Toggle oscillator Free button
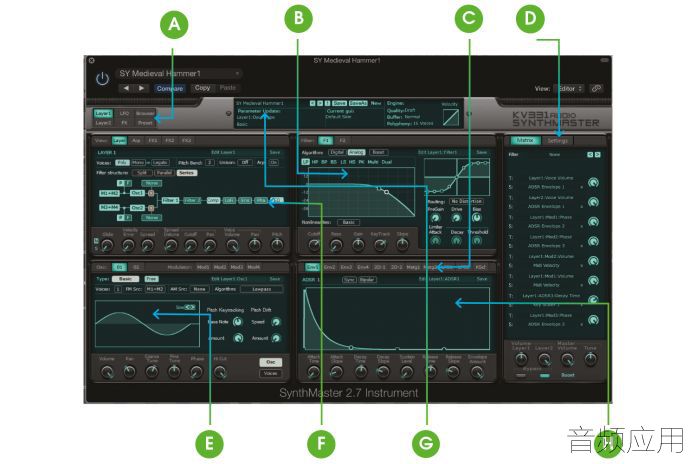This screenshot has height=464, width=696. point(151,279)
